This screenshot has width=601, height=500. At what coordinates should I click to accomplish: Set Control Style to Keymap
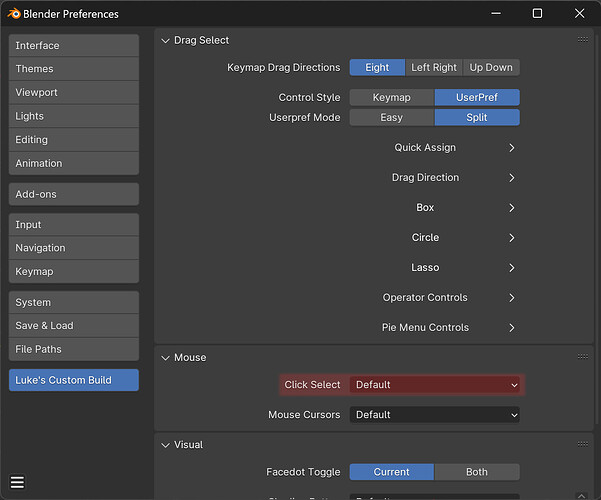click(392, 97)
